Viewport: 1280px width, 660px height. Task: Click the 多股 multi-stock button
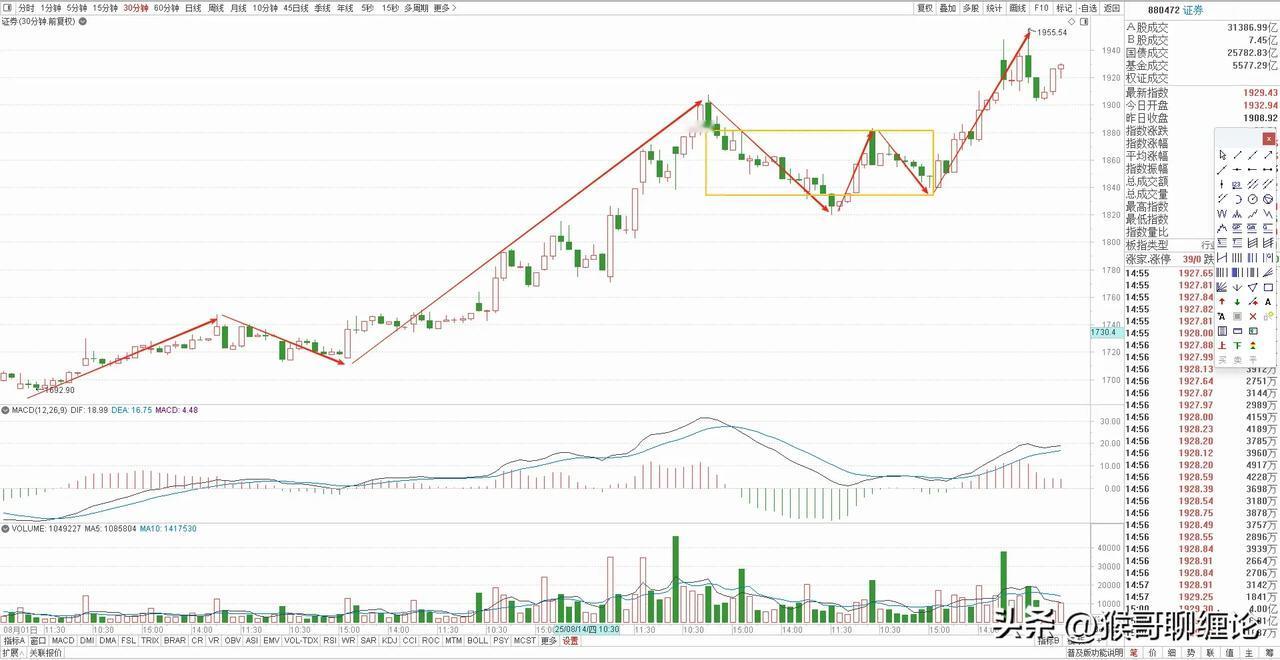(971, 8)
